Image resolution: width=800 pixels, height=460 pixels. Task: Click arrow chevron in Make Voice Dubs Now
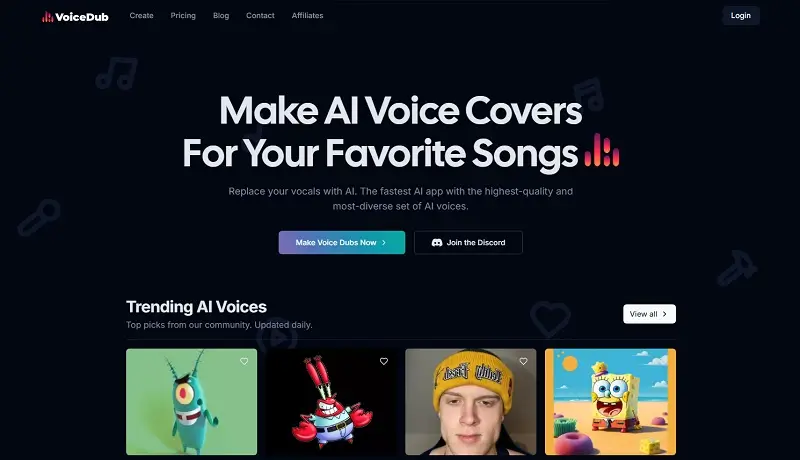click(384, 243)
